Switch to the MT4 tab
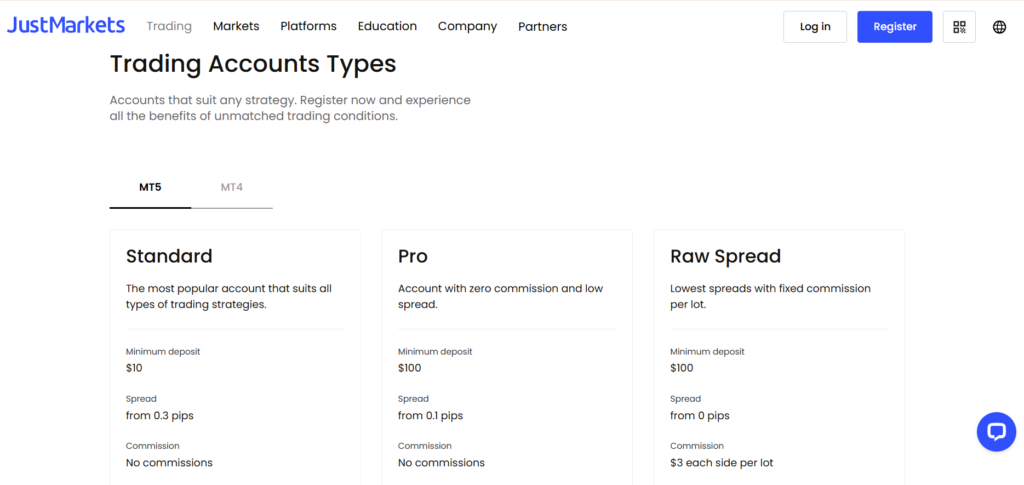The height and width of the screenshot is (485, 1024). [x=232, y=187]
